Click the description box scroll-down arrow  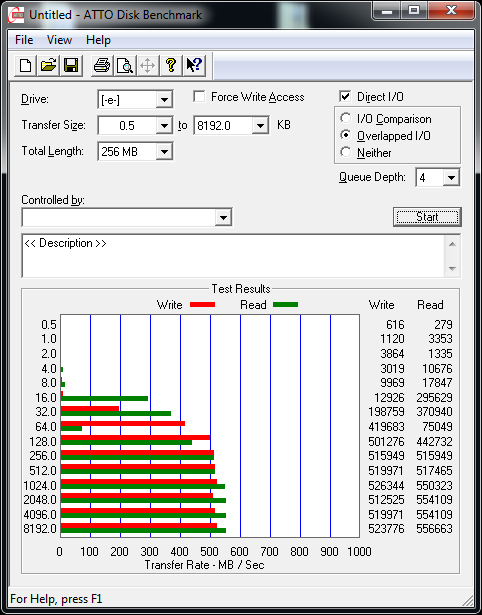[452, 269]
